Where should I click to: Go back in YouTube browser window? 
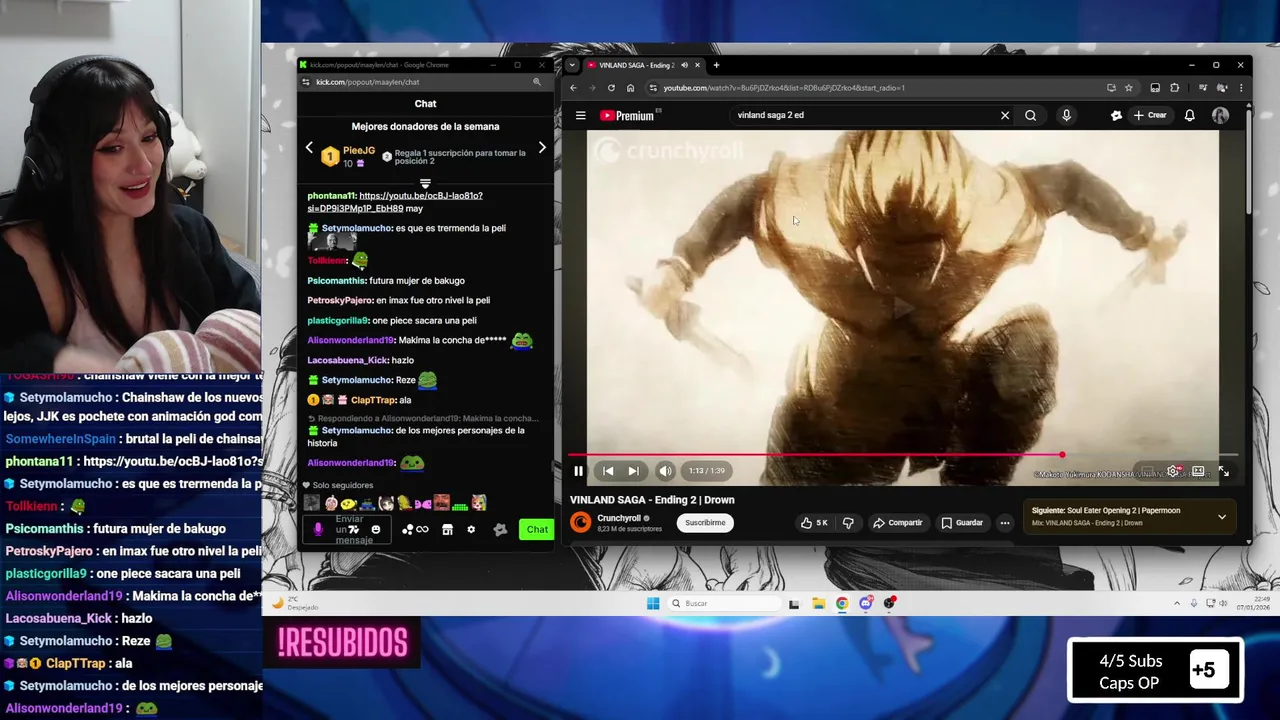(573, 88)
